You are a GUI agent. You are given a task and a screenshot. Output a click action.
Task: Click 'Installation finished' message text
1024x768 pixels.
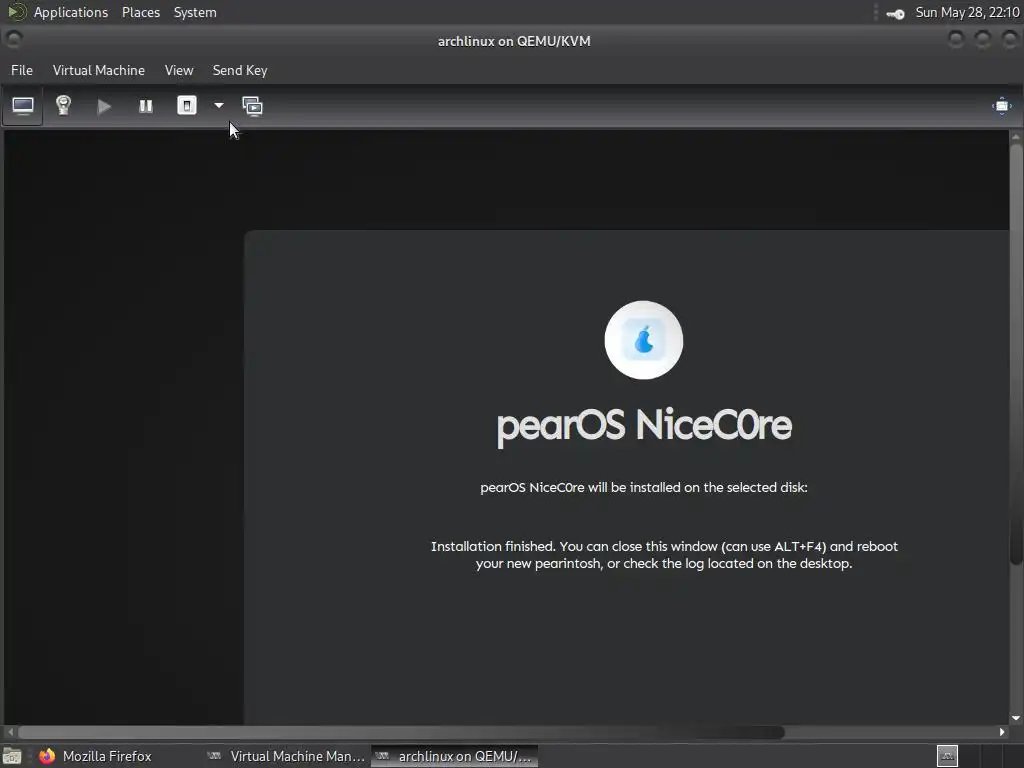664,555
